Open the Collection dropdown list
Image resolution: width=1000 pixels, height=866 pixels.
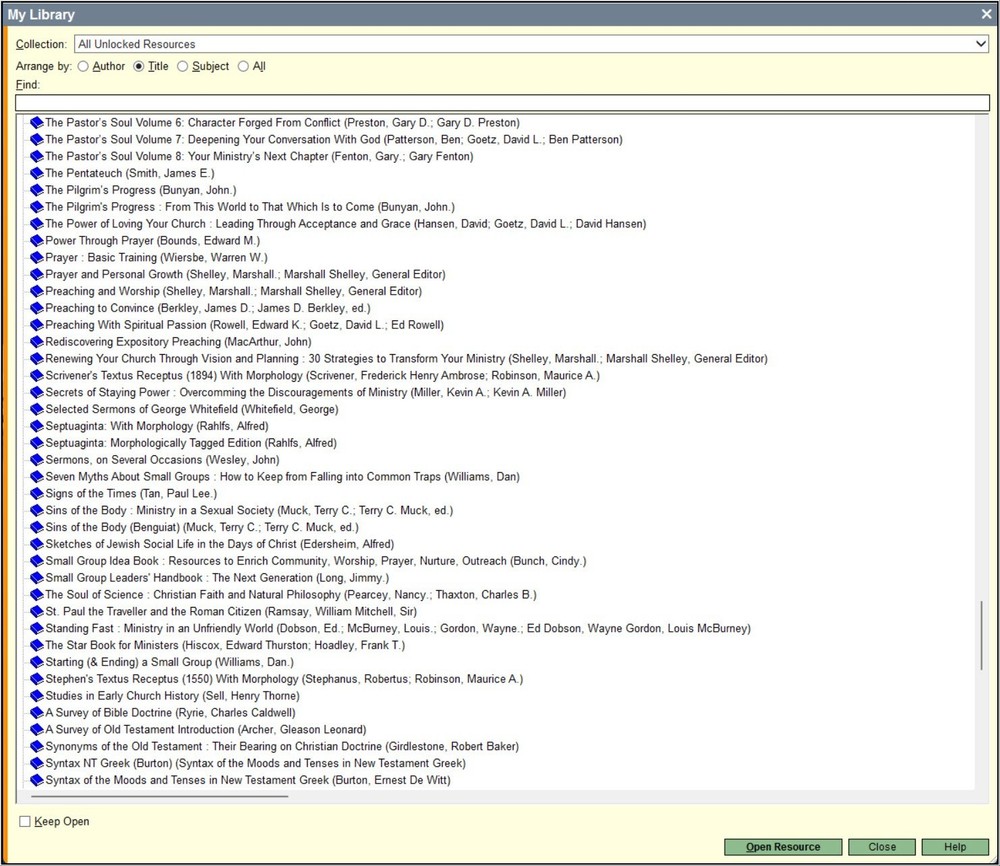point(980,44)
